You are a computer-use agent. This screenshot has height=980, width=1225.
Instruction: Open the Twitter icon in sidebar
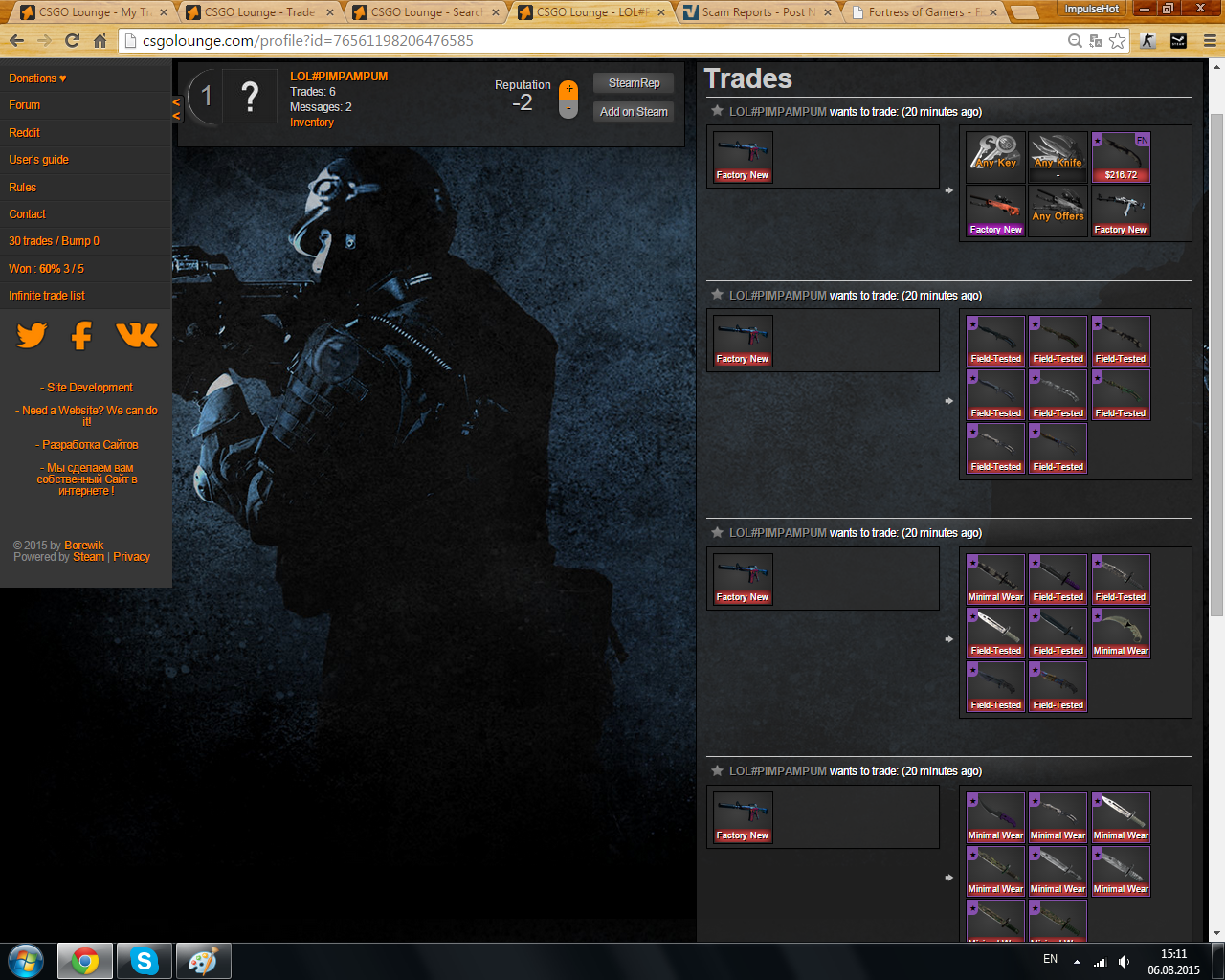(32, 336)
